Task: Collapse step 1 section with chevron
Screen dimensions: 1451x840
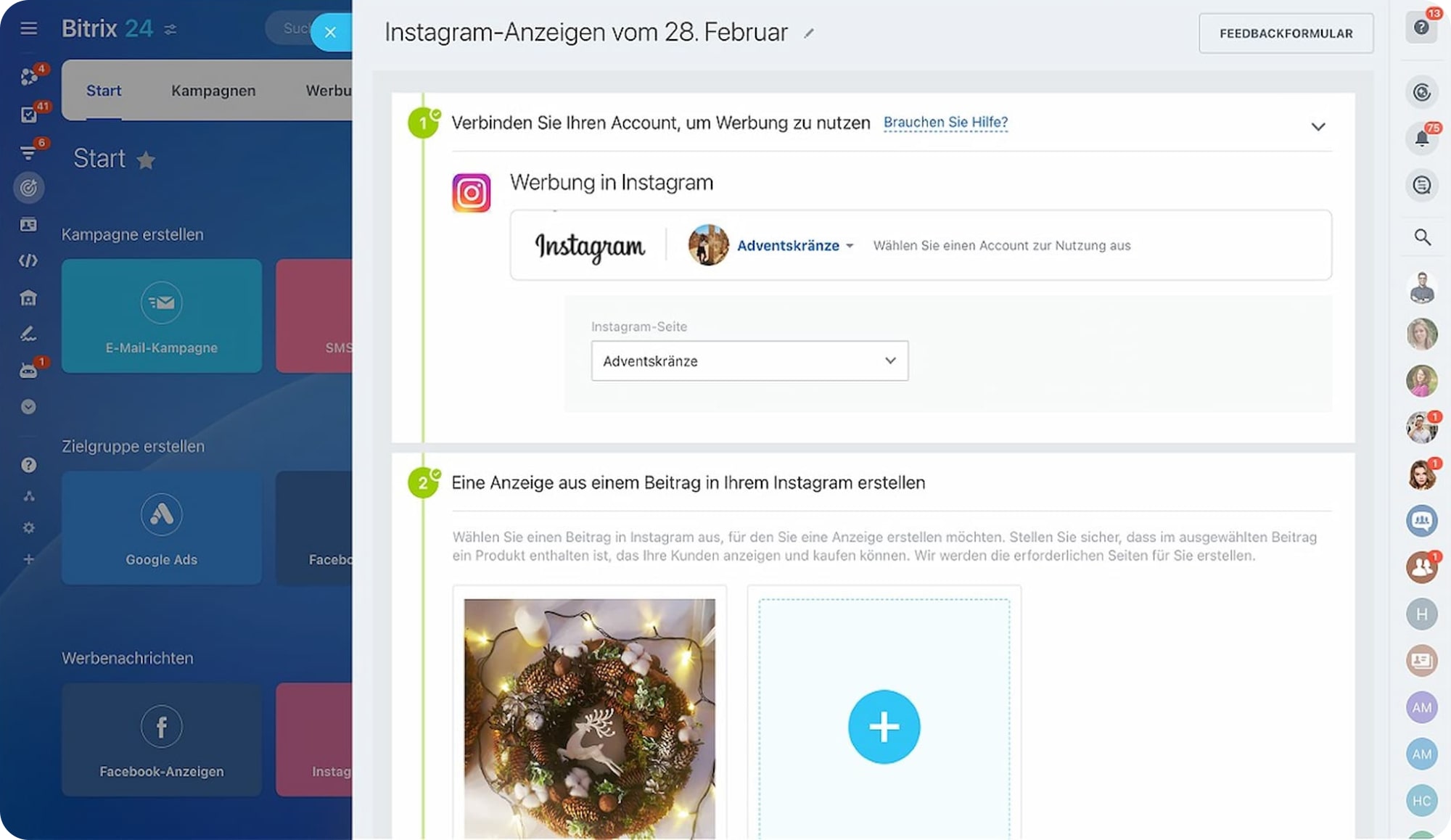Action: pyautogui.click(x=1318, y=126)
